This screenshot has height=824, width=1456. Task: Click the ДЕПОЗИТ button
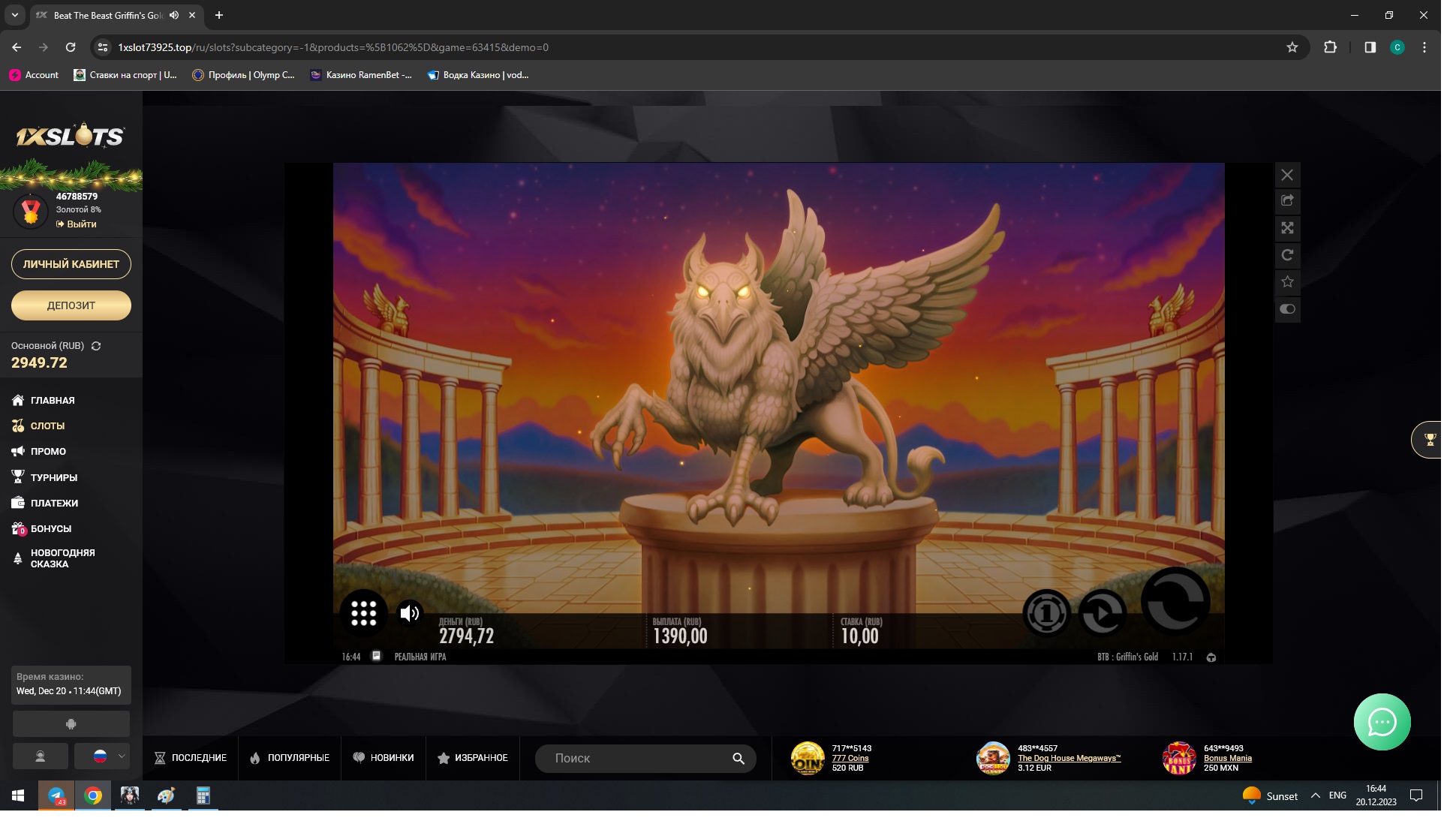pyautogui.click(x=71, y=305)
